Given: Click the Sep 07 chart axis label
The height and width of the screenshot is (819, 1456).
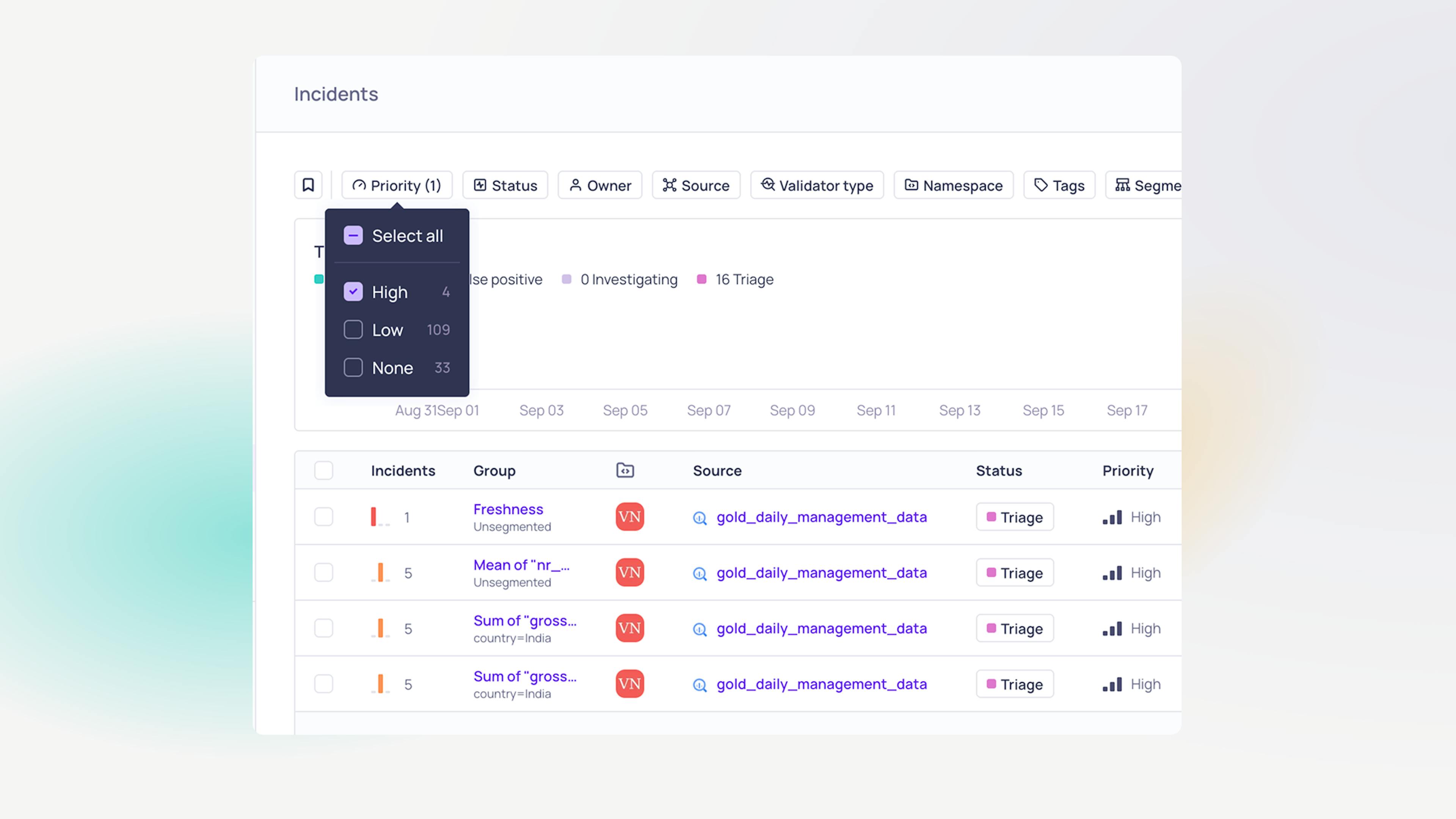Looking at the screenshot, I should click(x=709, y=410).
